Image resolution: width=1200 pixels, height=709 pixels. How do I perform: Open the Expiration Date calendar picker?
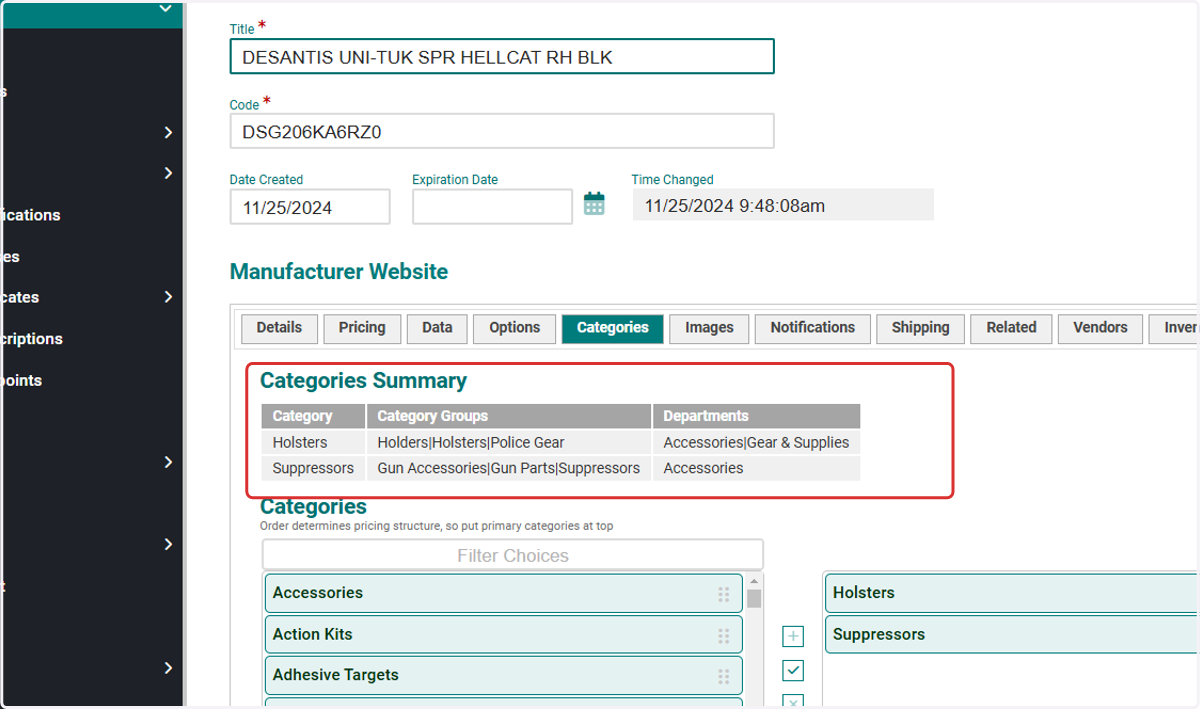[594, 204]
